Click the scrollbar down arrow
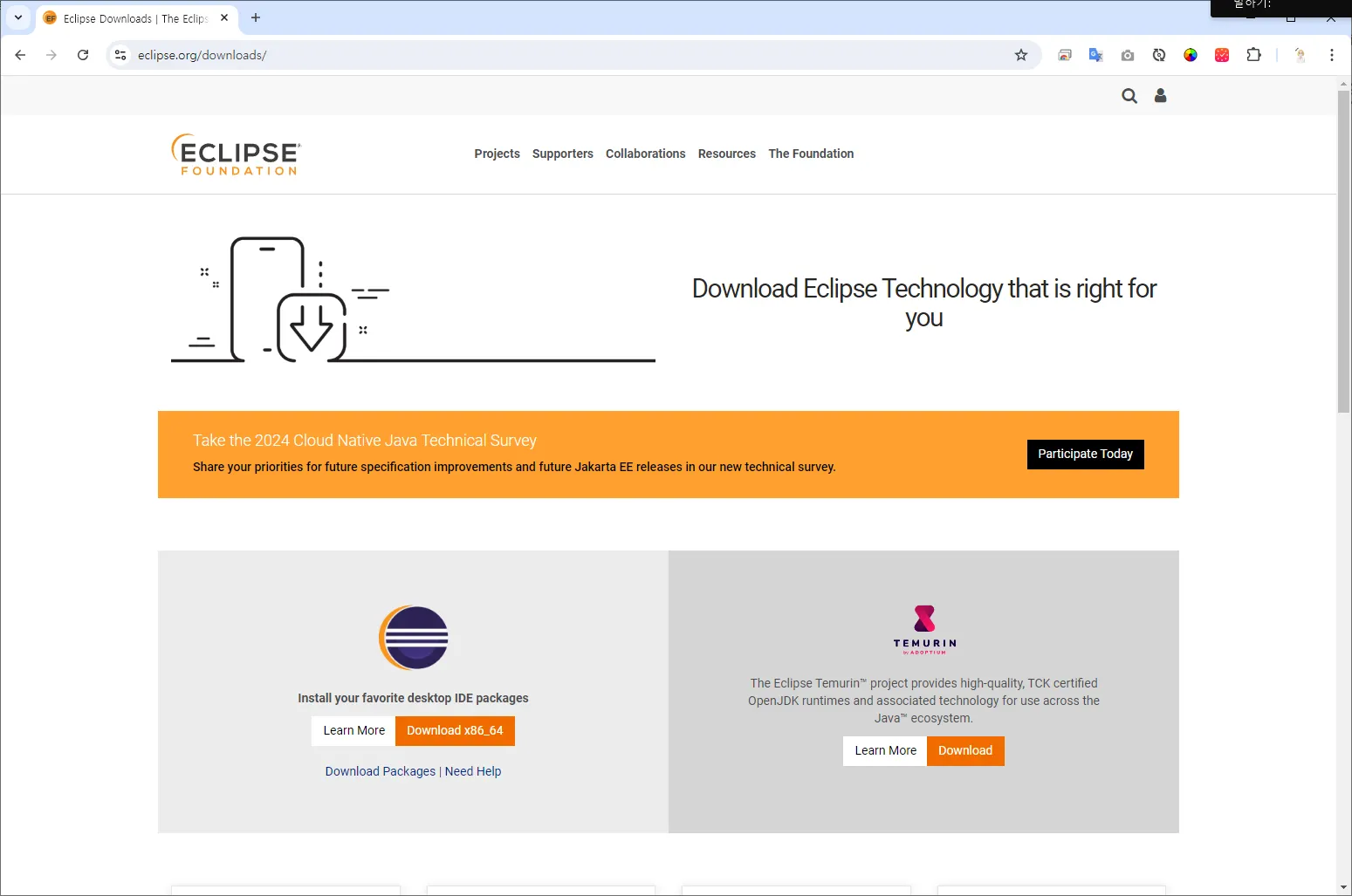Image resolution: width=1352 pixels, height=896 pixels. coord(1344,888)
